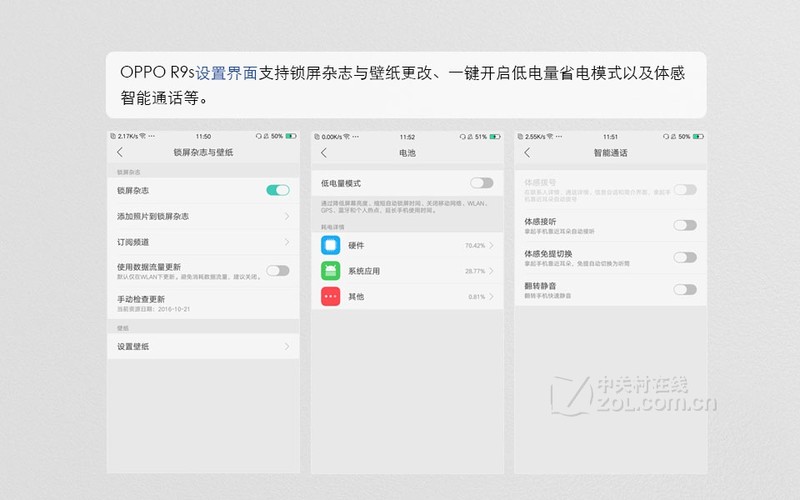The image size is (800, 500).
Task: Open chevron for 设置壁纸
Action: tap(287, 346)
